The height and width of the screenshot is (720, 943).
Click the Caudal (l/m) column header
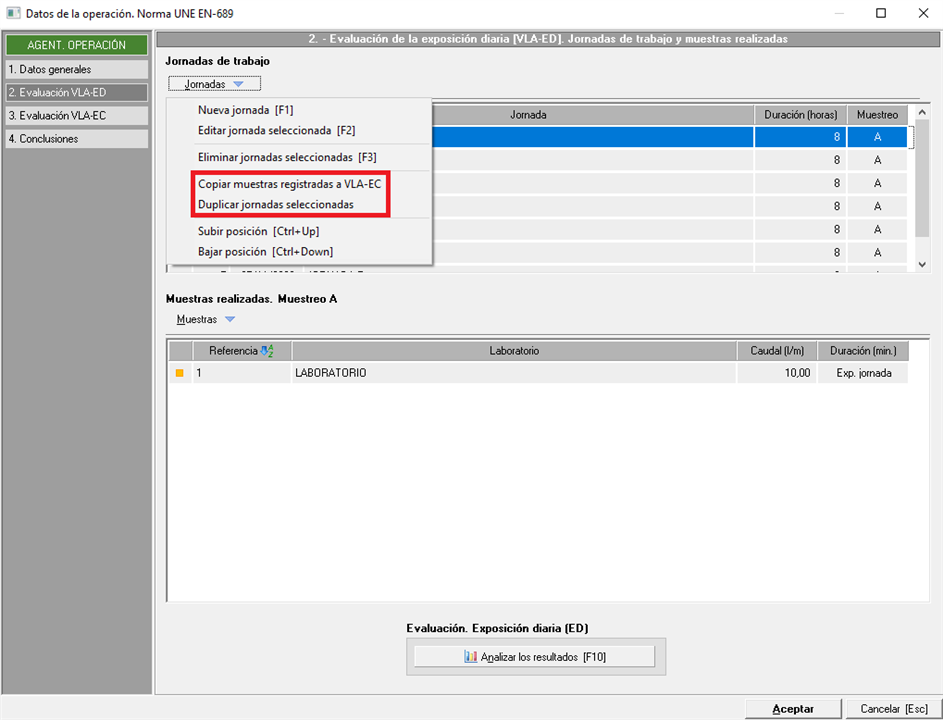[777, 351]
